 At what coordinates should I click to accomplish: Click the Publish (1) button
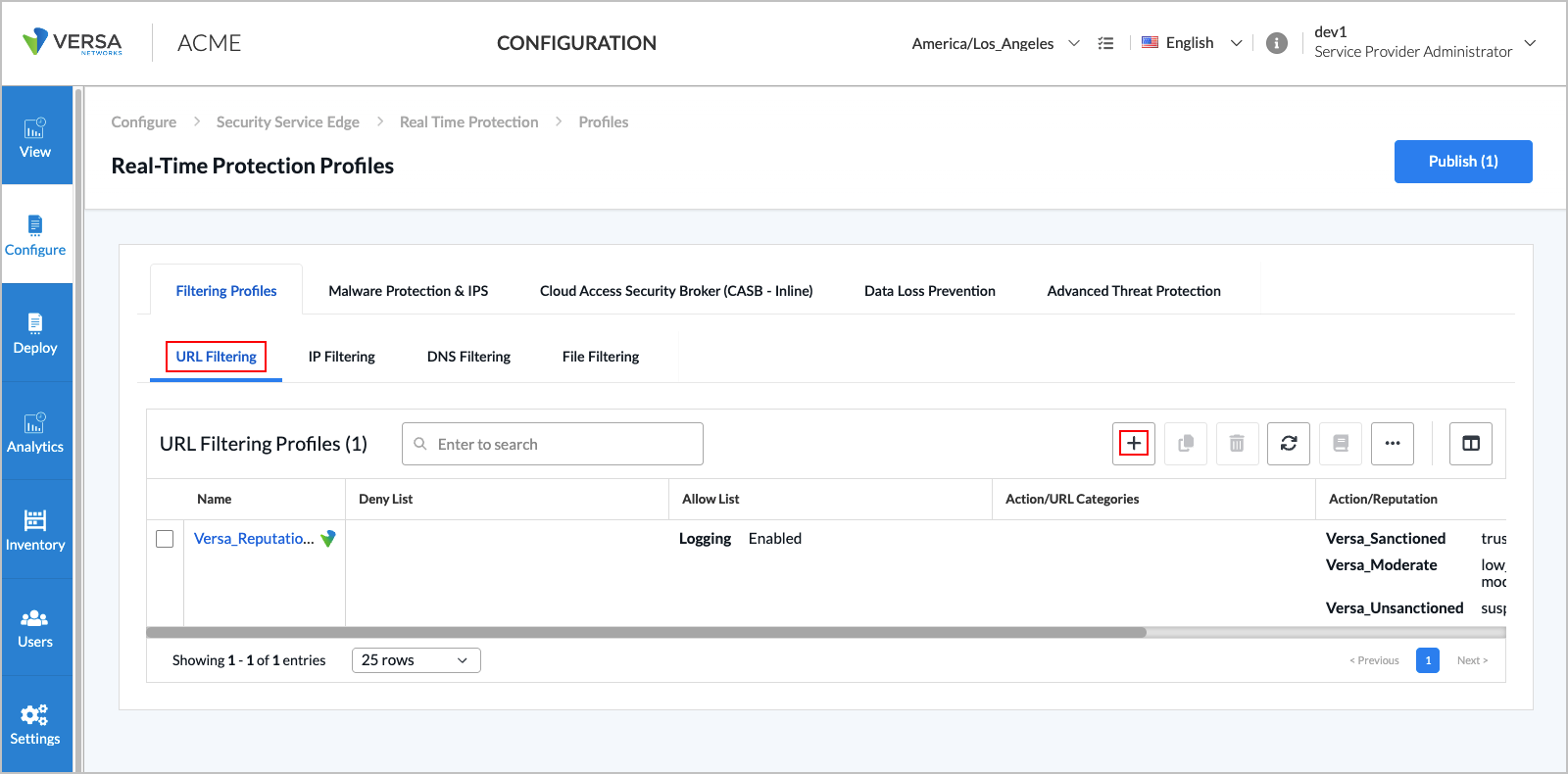[1463, 162]
